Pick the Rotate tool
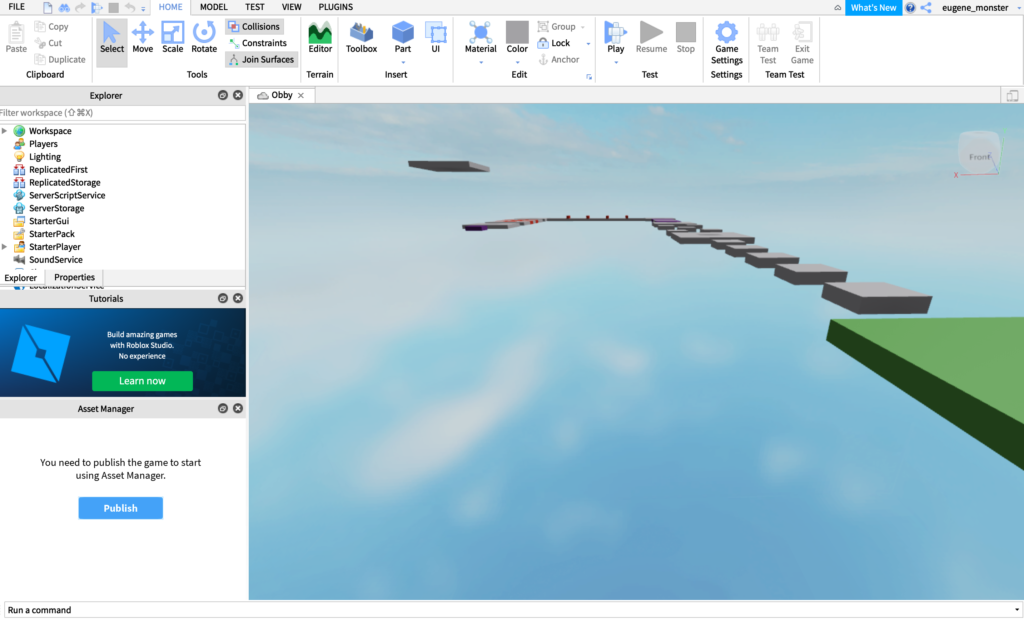The height and width of the screenshot is (620, 1024). coord(204,38)
